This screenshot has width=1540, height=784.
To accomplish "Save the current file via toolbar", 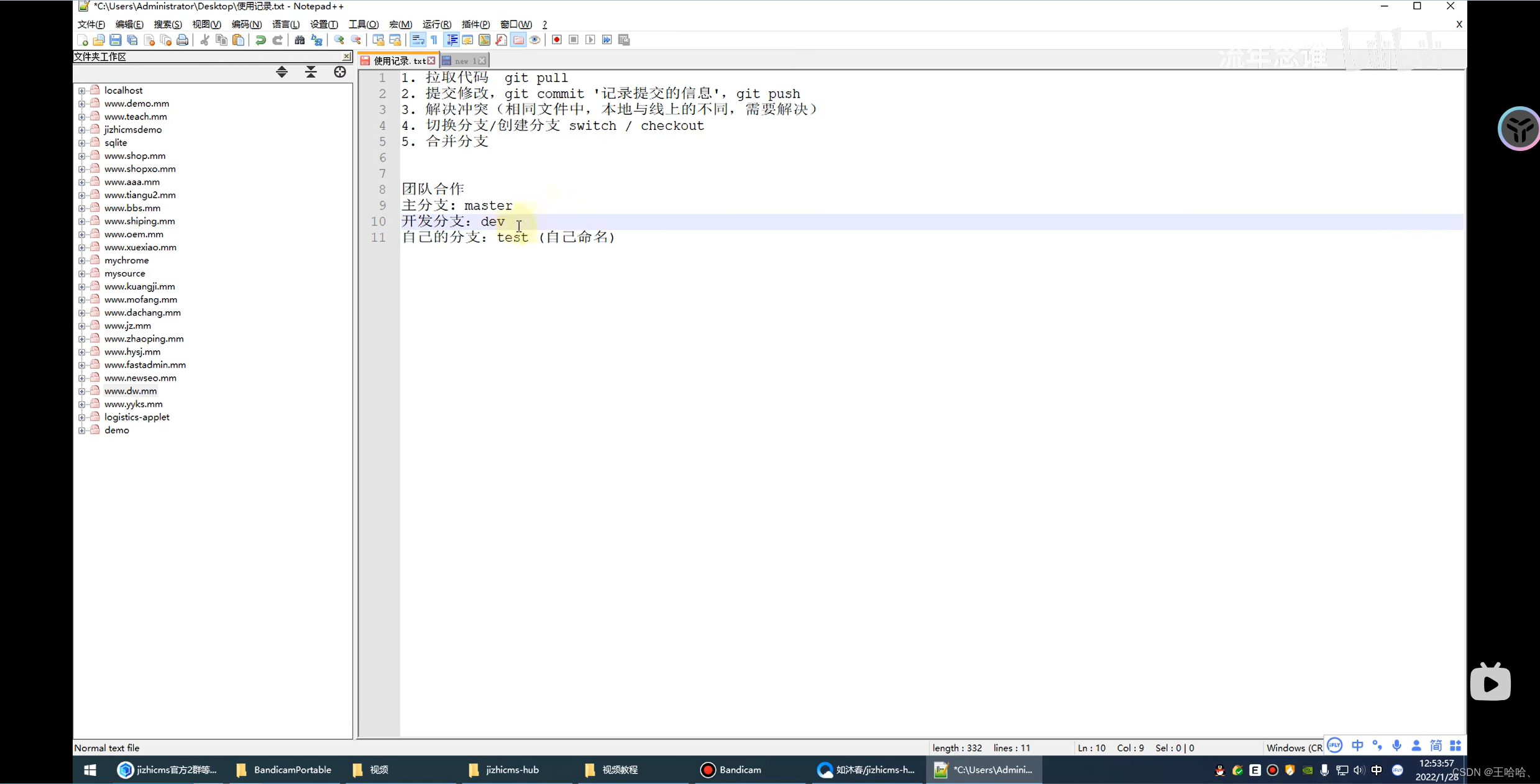I will coord(116,40).
